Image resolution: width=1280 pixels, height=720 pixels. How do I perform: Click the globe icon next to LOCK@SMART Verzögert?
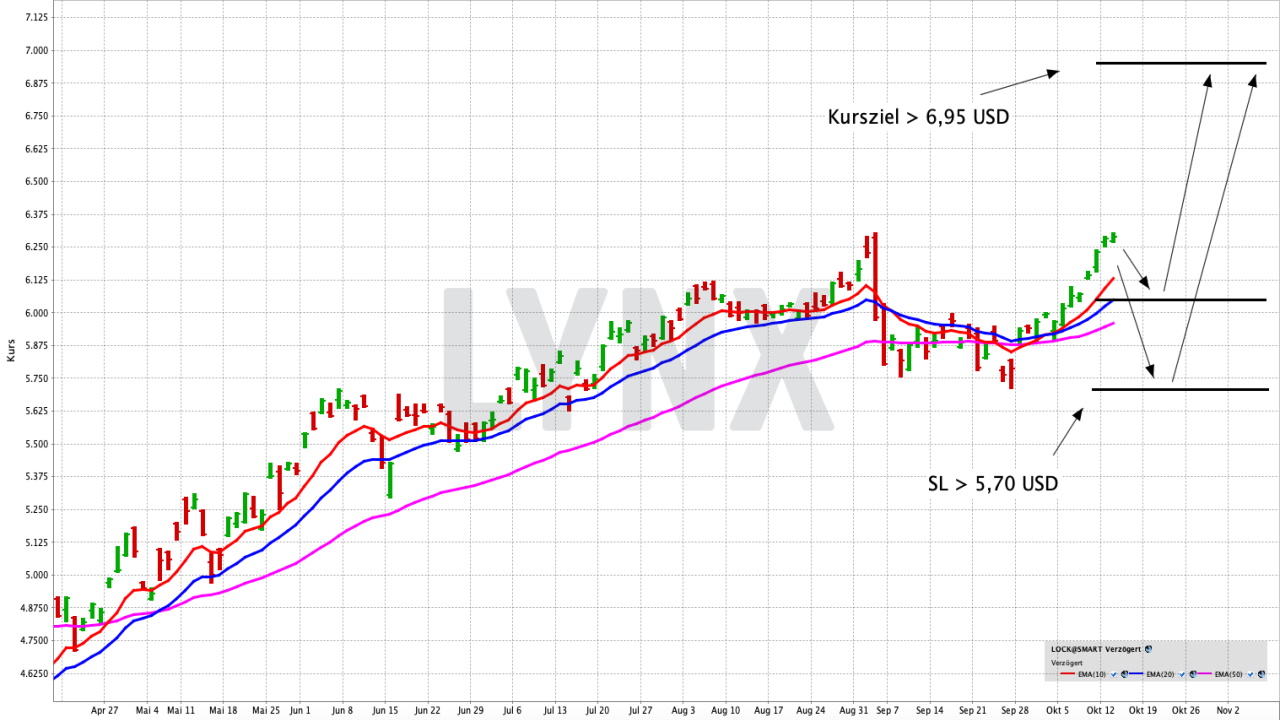(1148, 649)
